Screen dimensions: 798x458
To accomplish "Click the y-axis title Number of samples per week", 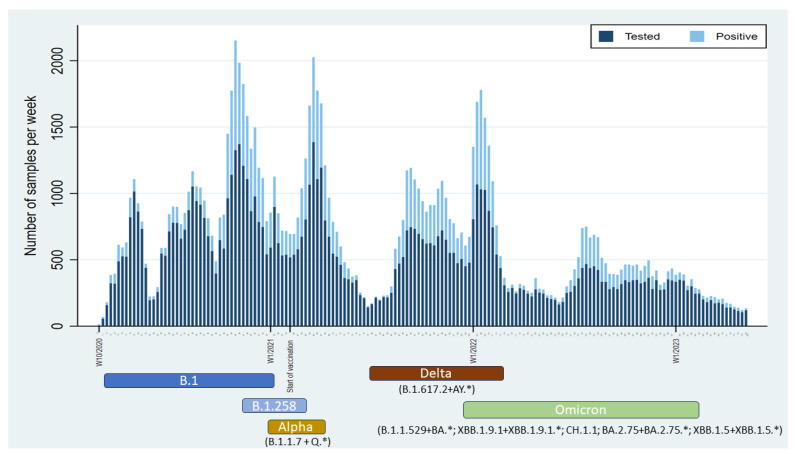I will point(31,176).
